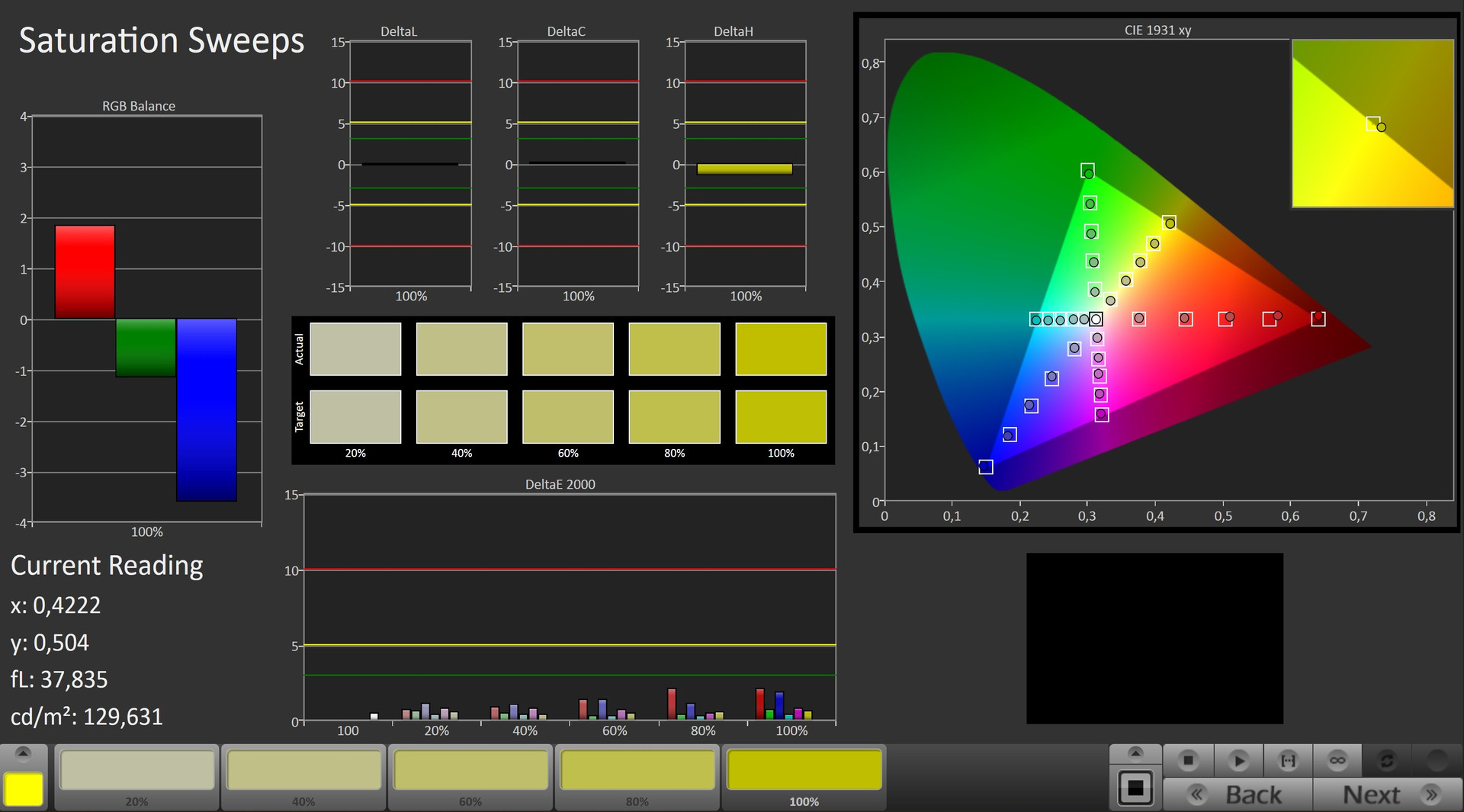Image resolution: width=1464 pixels, height=812 pixels.
Task: Click the Actual 80% swatch in the comparison grid
Action: coord(675,349)
